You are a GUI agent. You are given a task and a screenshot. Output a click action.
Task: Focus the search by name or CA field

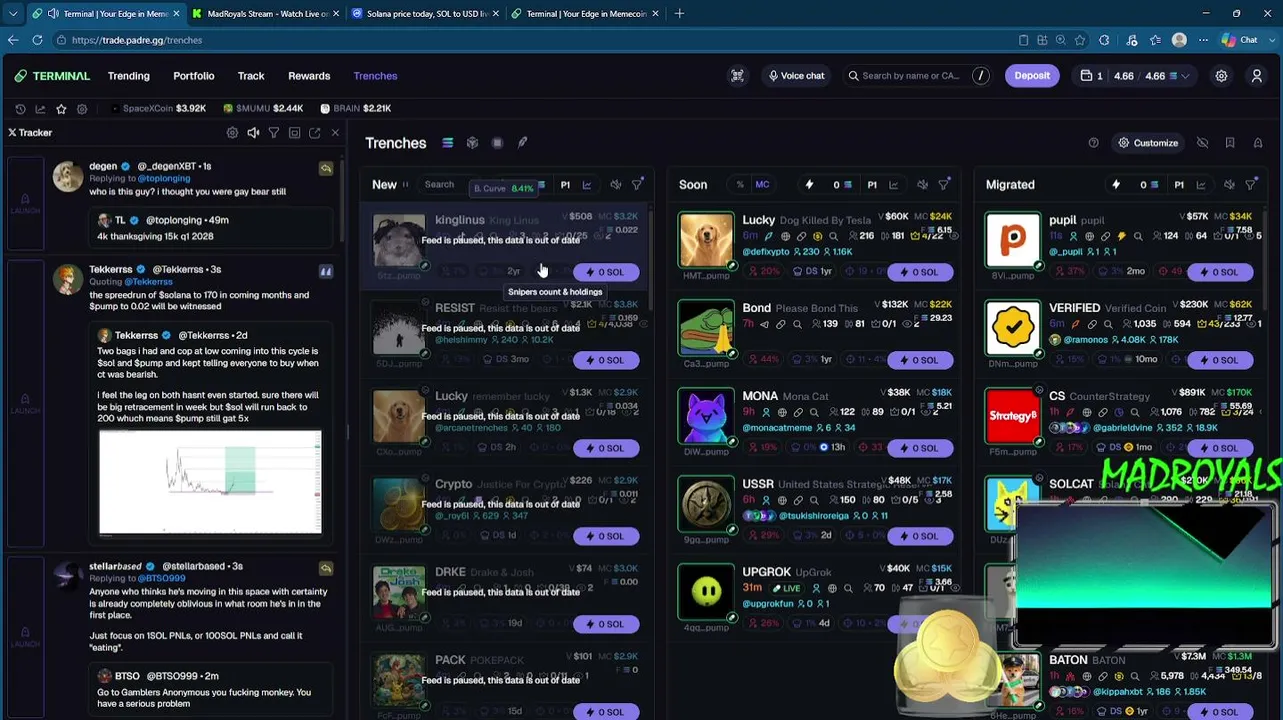click(x=918, y=76)
